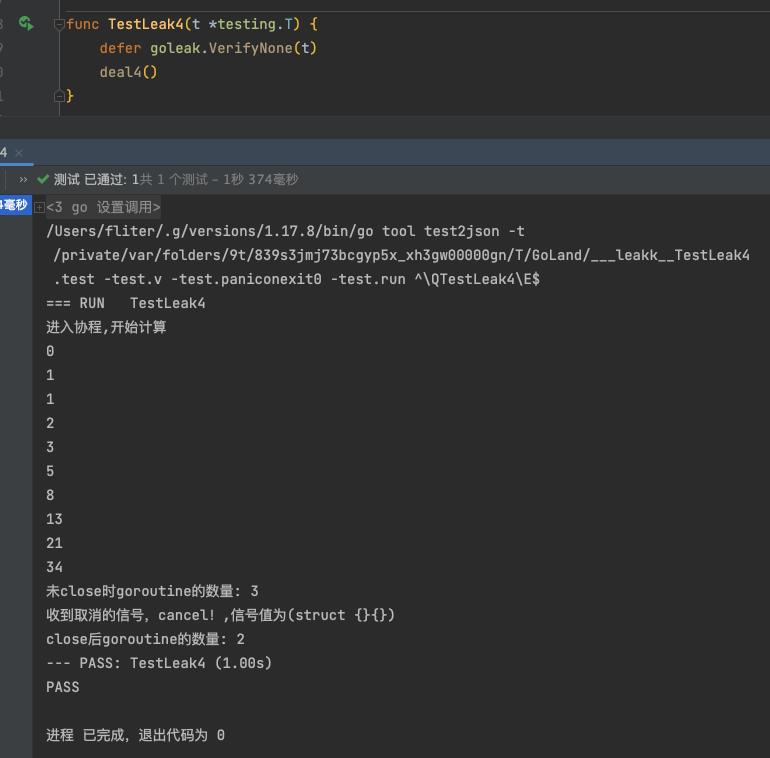Click the deal4() function call
This screenshot has width=770, height=758.
129,72
